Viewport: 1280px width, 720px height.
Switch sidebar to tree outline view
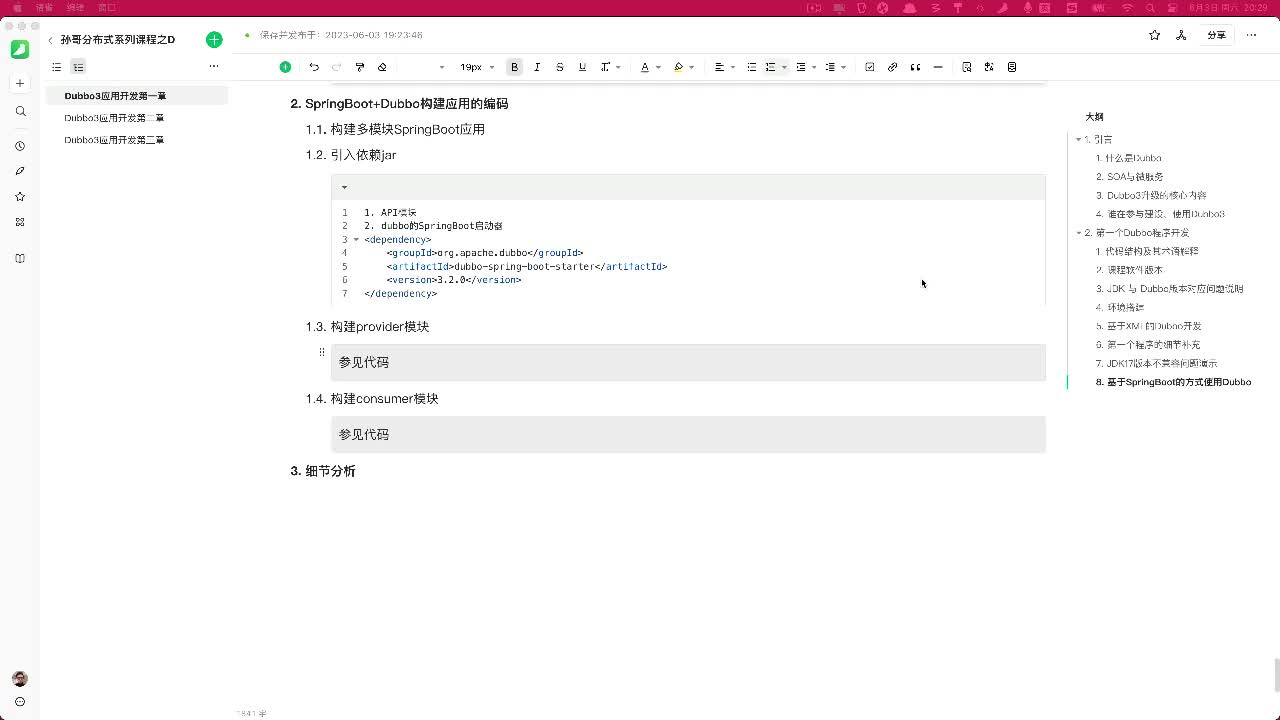click(78, 67)
